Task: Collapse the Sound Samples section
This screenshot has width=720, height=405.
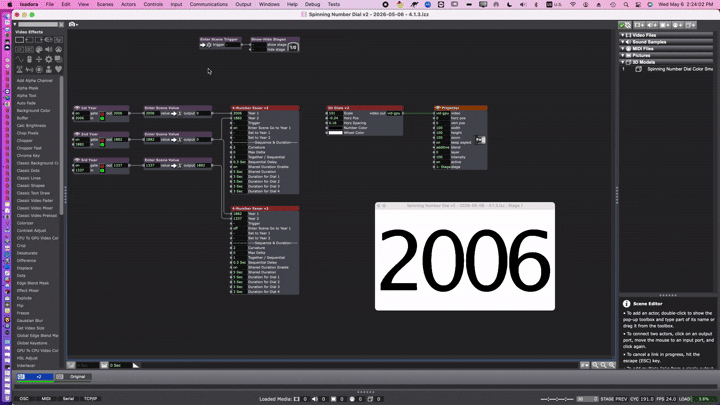Action: point(623,42)
